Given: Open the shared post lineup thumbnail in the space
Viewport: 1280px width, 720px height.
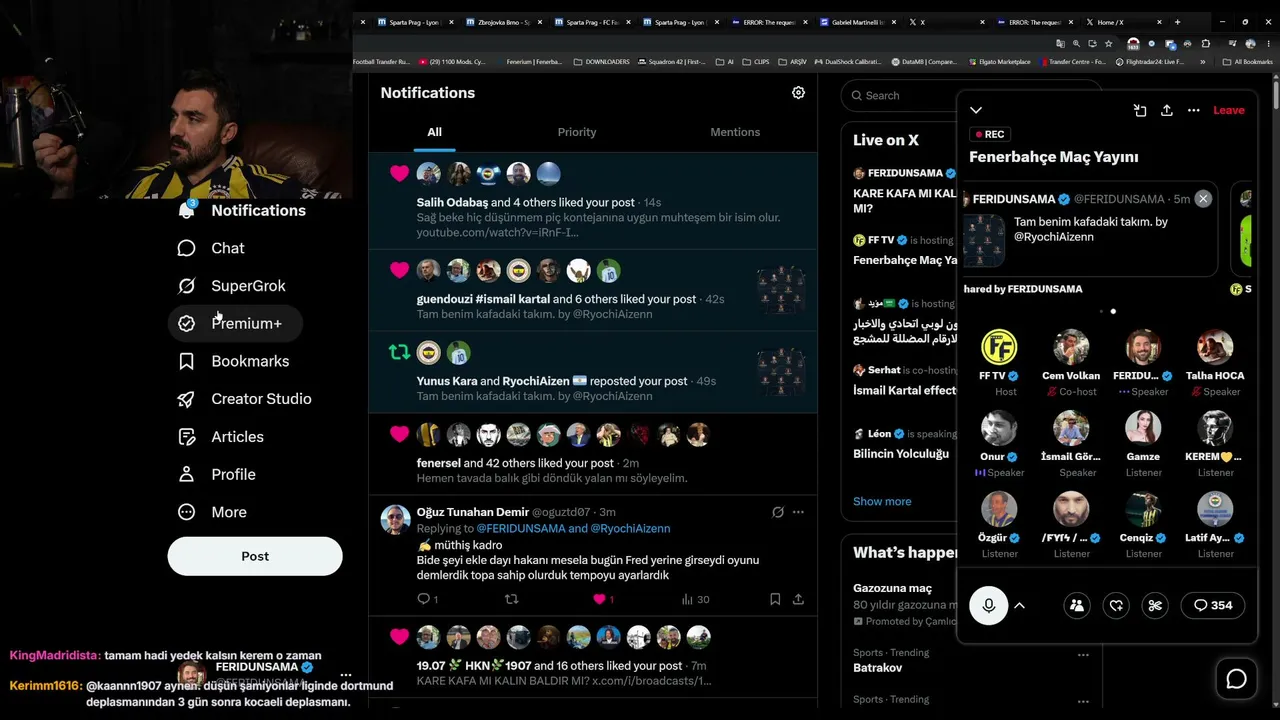Looking at the screenshot, I should coord(984,239).
